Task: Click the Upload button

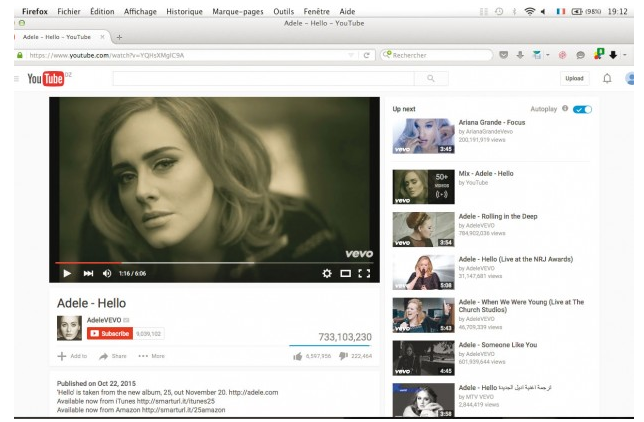Action: [x=574, y=78]
